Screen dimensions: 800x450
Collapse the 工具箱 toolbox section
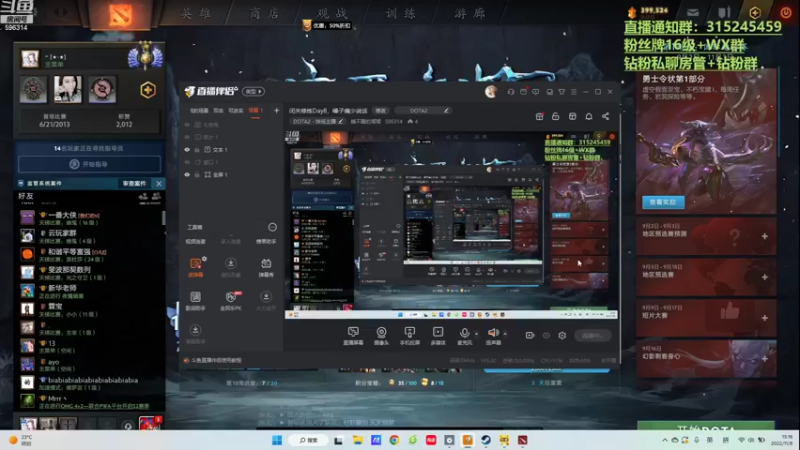[x=272, y=227]
